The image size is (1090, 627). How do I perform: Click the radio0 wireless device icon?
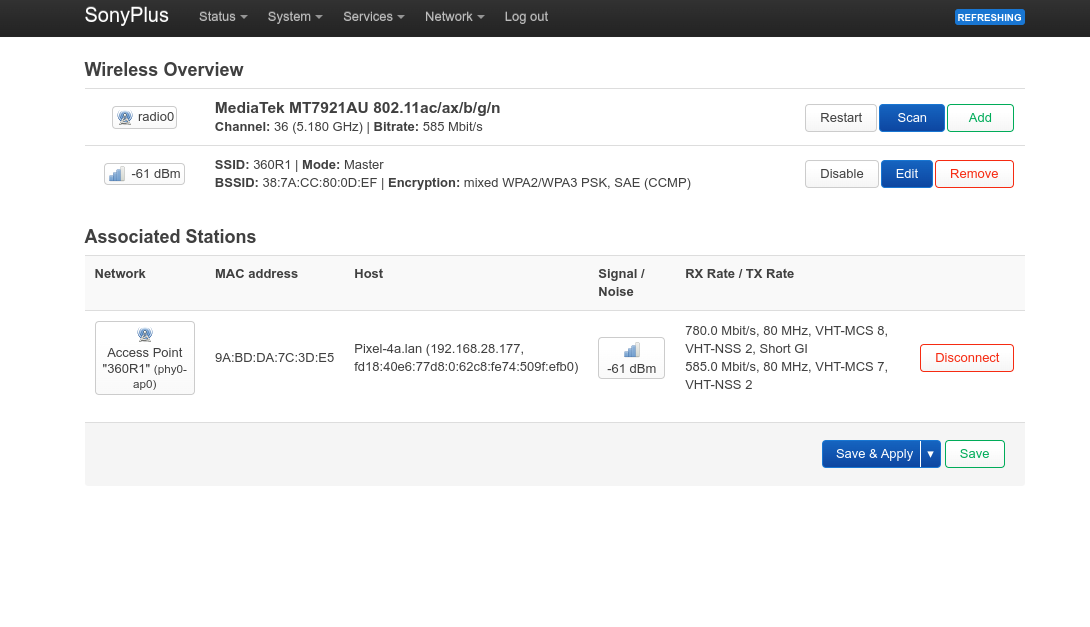[125, 117]
